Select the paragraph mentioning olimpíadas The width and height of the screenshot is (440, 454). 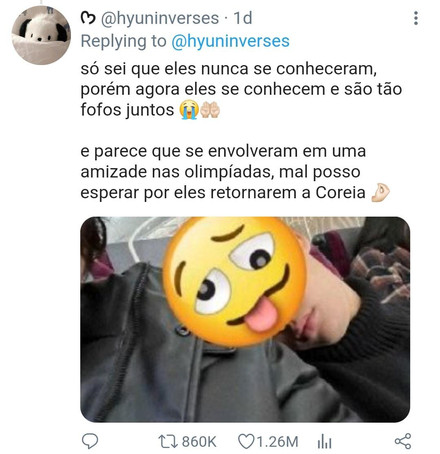235,172
